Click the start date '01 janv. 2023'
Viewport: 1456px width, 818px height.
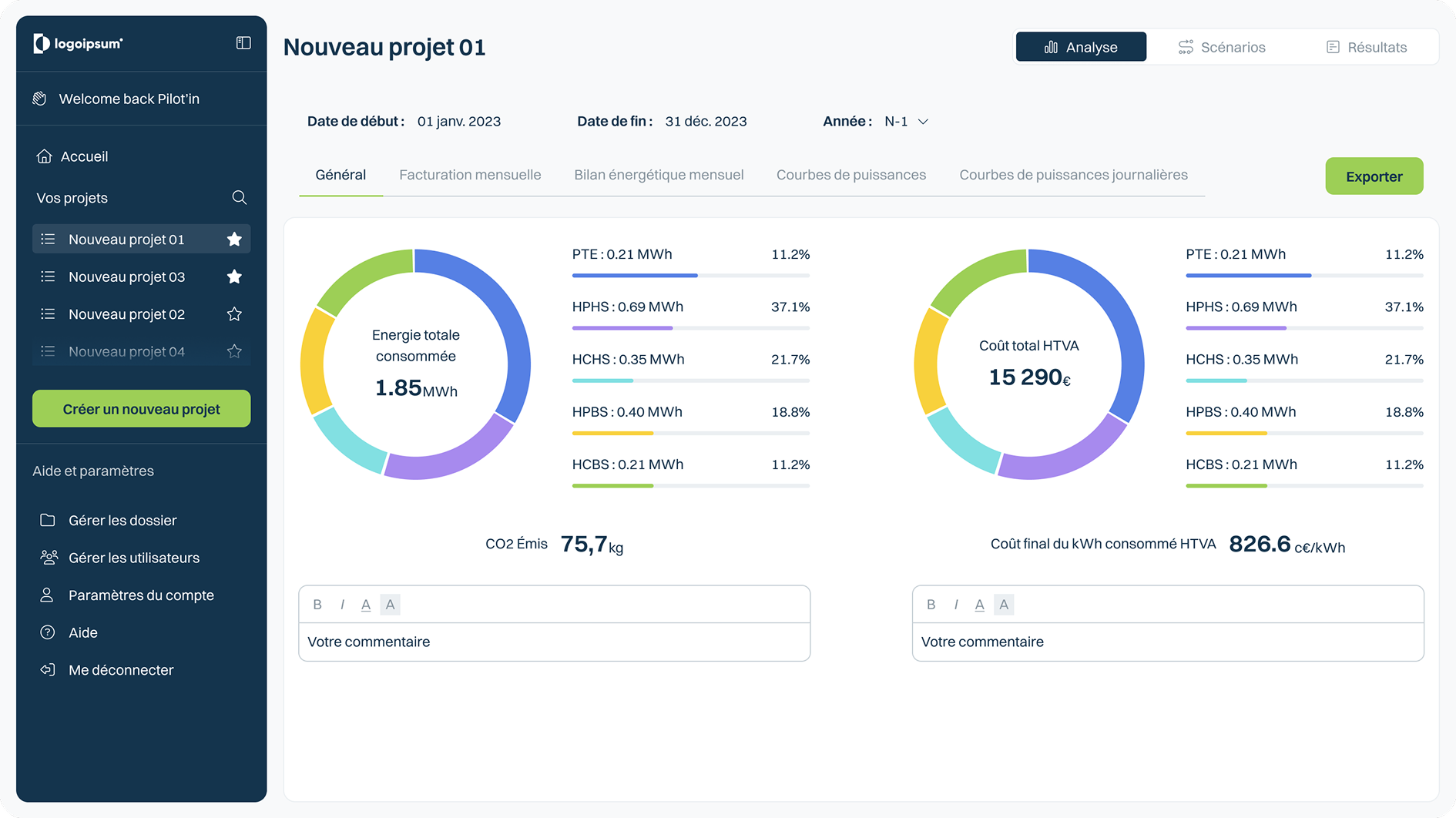point(459,122)
